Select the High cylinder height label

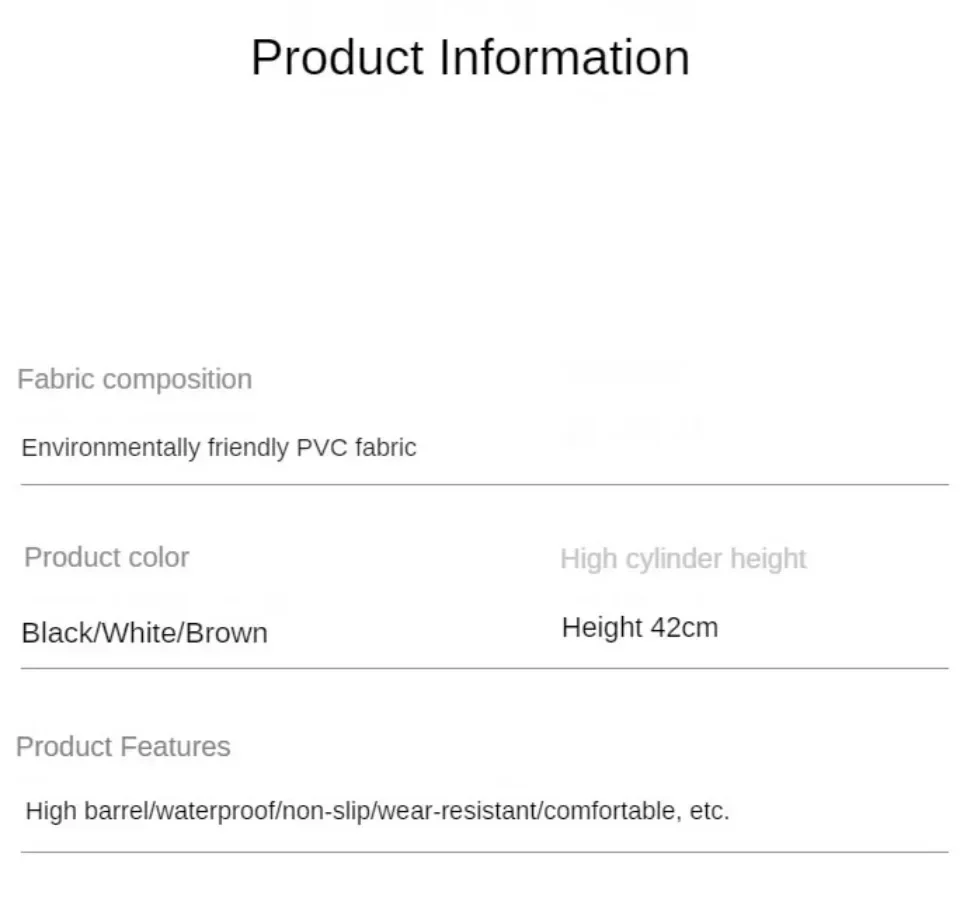(683, 558)
